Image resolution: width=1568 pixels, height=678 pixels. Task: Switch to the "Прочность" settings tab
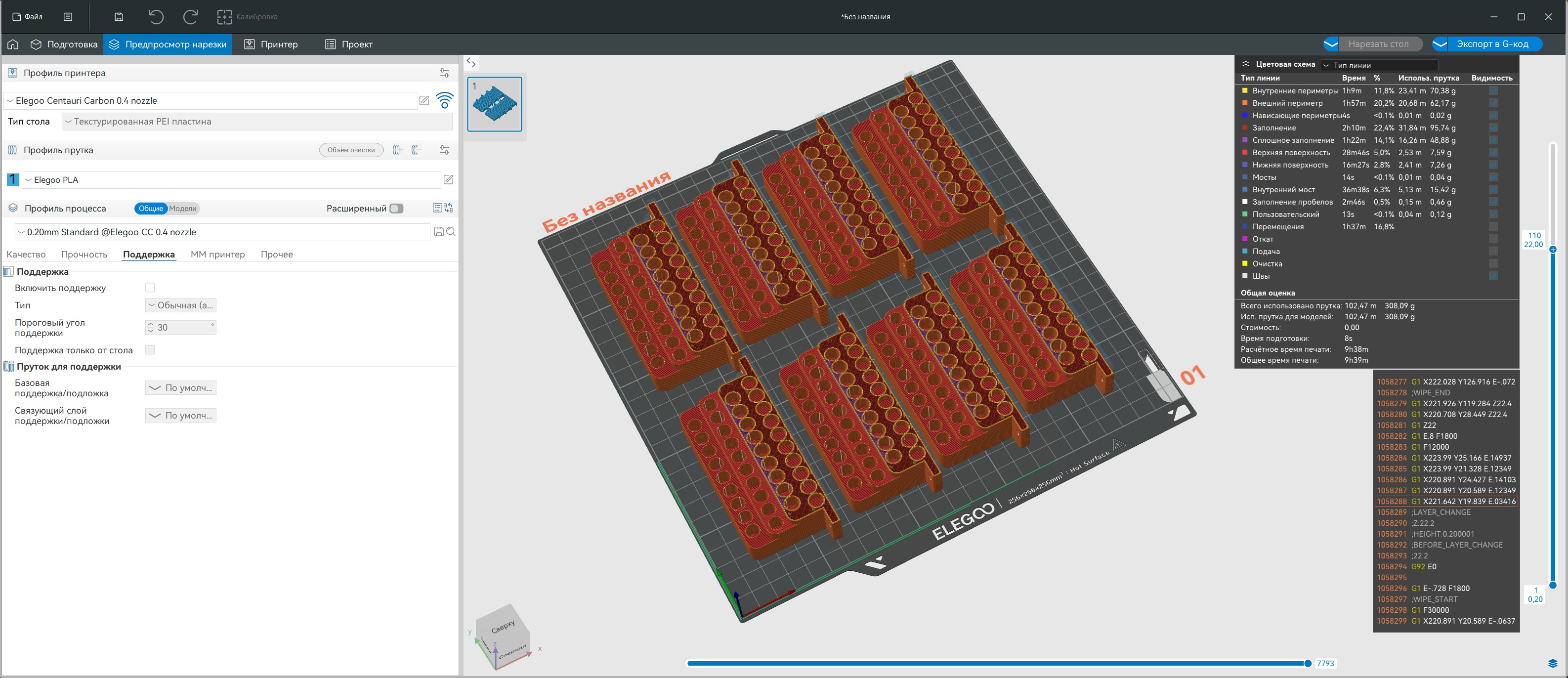[84, 254]
